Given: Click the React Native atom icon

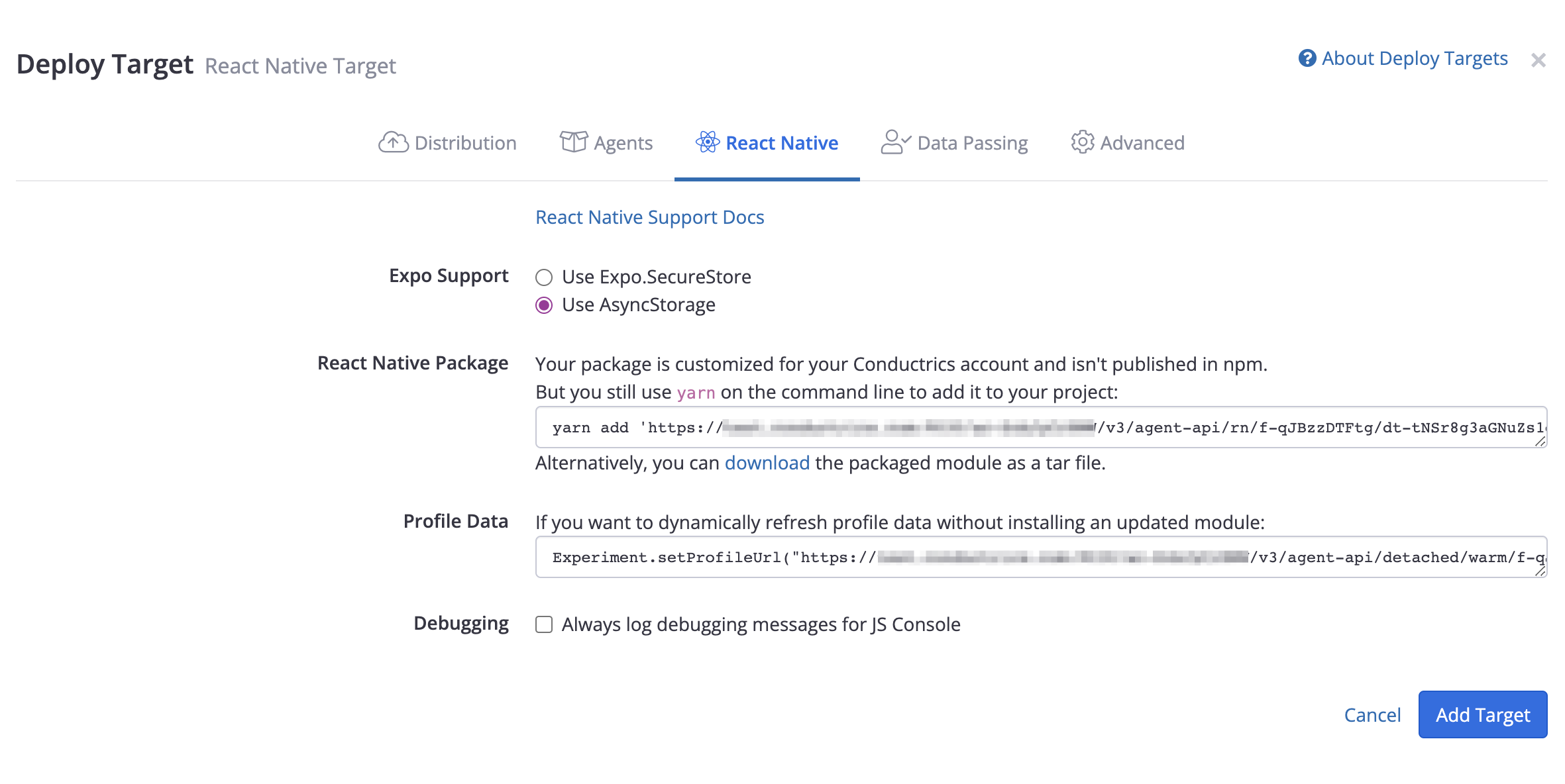Looking at the screenshot, I should (x=707, y=142).
